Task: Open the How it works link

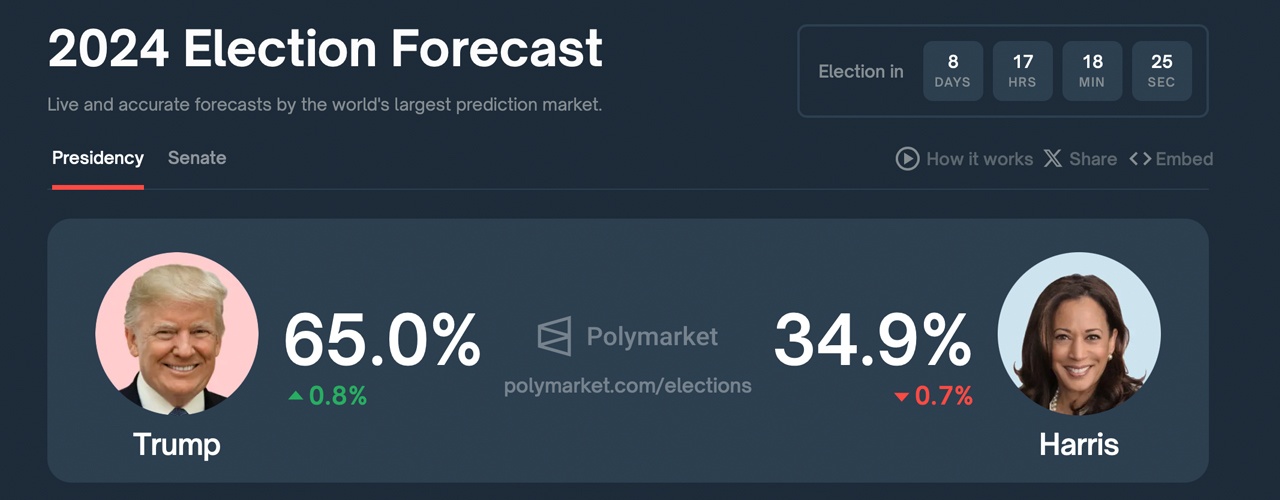Action: tap(979, 159)
